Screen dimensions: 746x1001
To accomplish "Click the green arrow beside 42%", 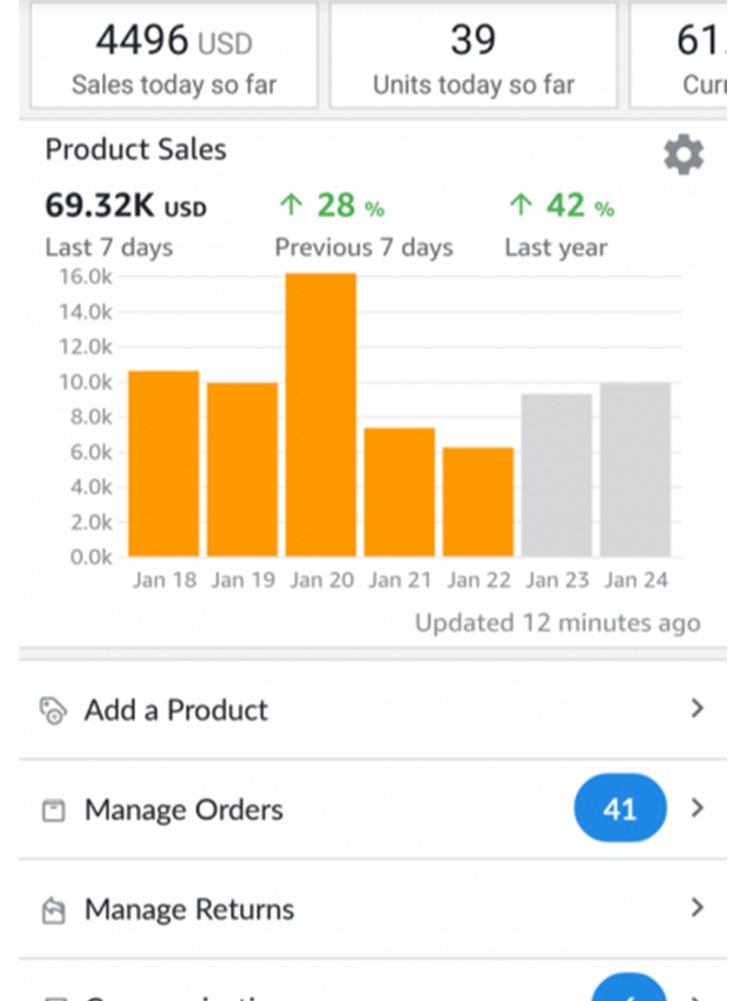I will click(x=521, y=205).
